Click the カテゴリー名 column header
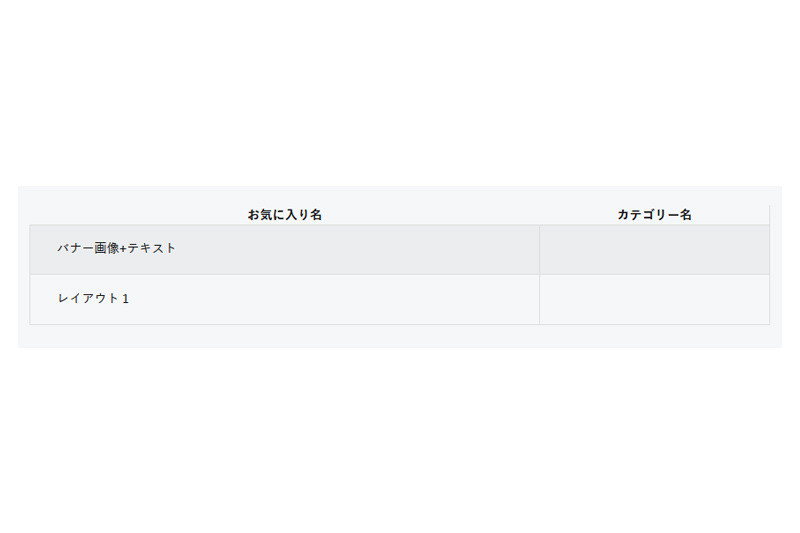This screenshot has width=800, height=533. 654,215
